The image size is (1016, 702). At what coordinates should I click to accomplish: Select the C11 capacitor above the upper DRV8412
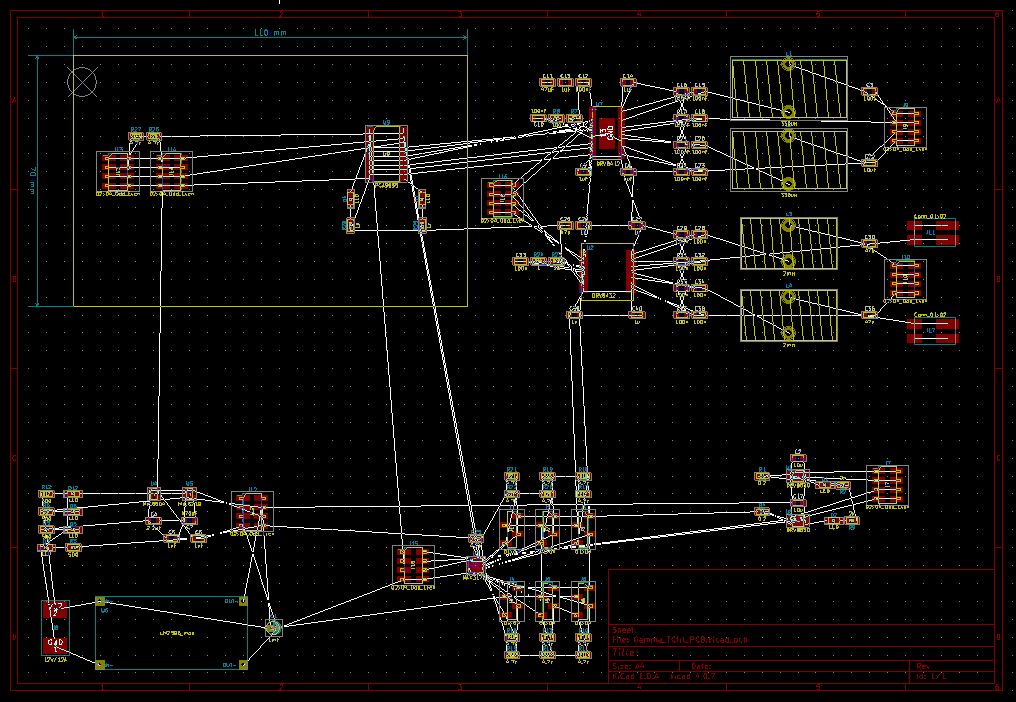tap(548, 82)
